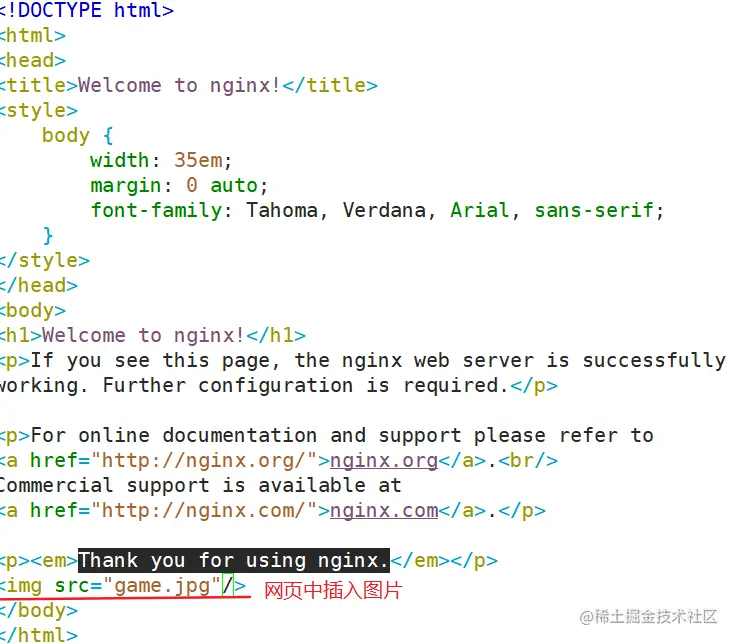Click the word 'Verdana' in font-family
The width and height of the screenshot is (736, 644).
point(384,210)
